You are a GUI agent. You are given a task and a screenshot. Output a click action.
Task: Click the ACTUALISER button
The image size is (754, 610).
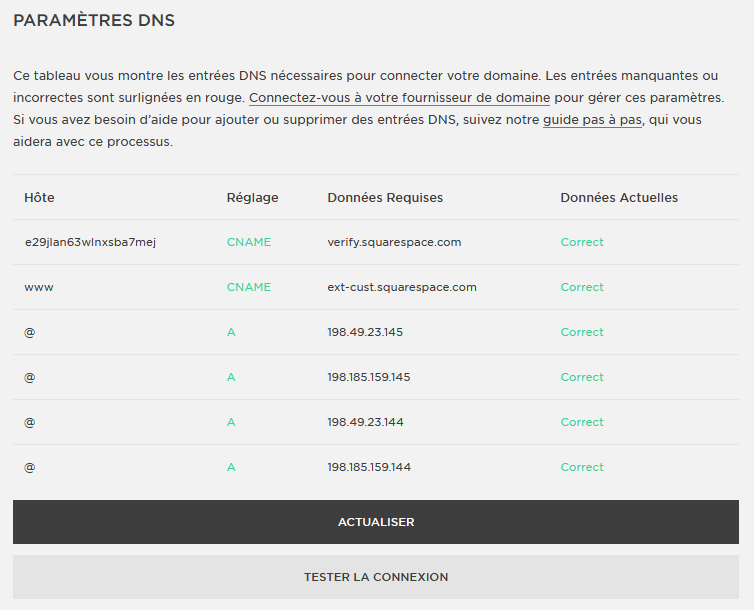click(376, 522)
